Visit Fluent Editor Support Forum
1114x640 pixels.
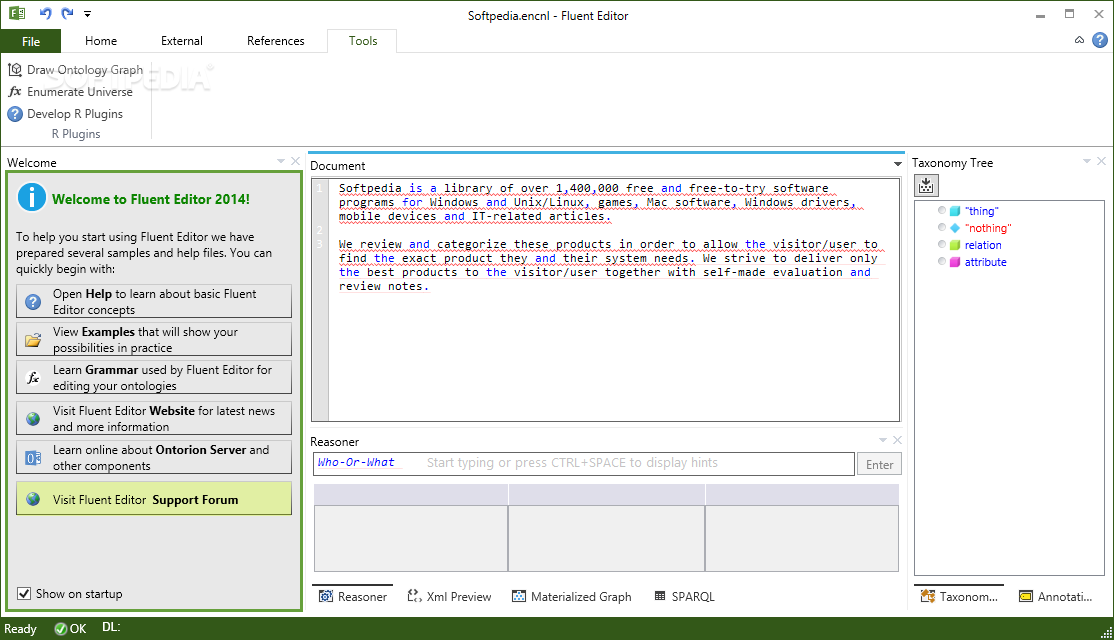click(x=153, y=499)
